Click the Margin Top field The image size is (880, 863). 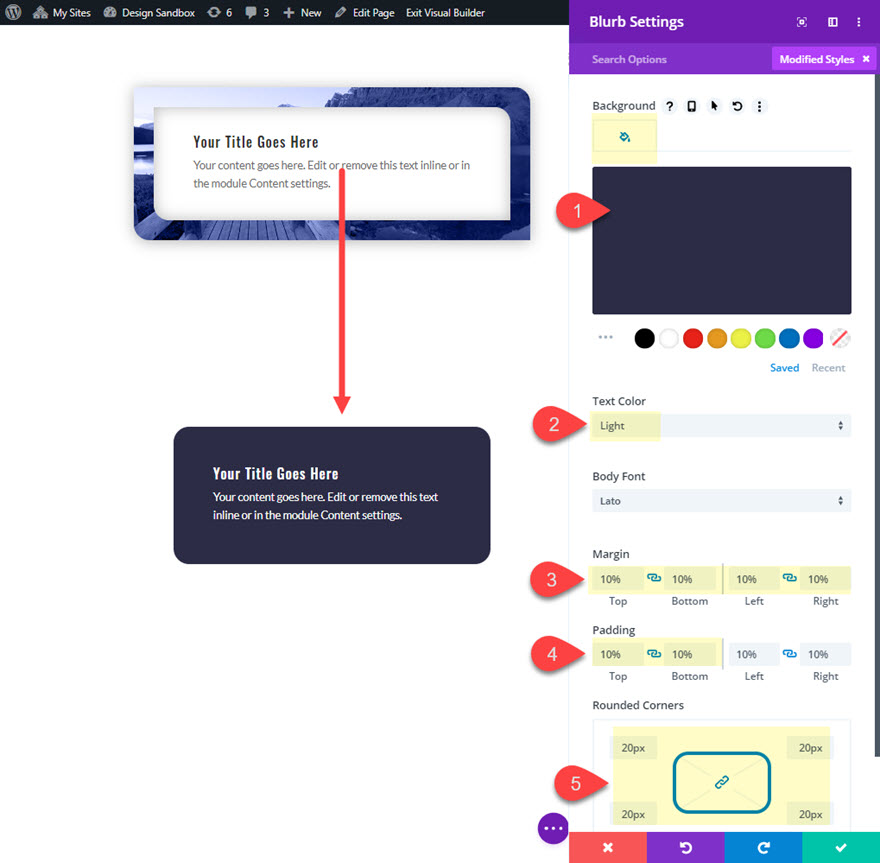[x=617, y=579]
